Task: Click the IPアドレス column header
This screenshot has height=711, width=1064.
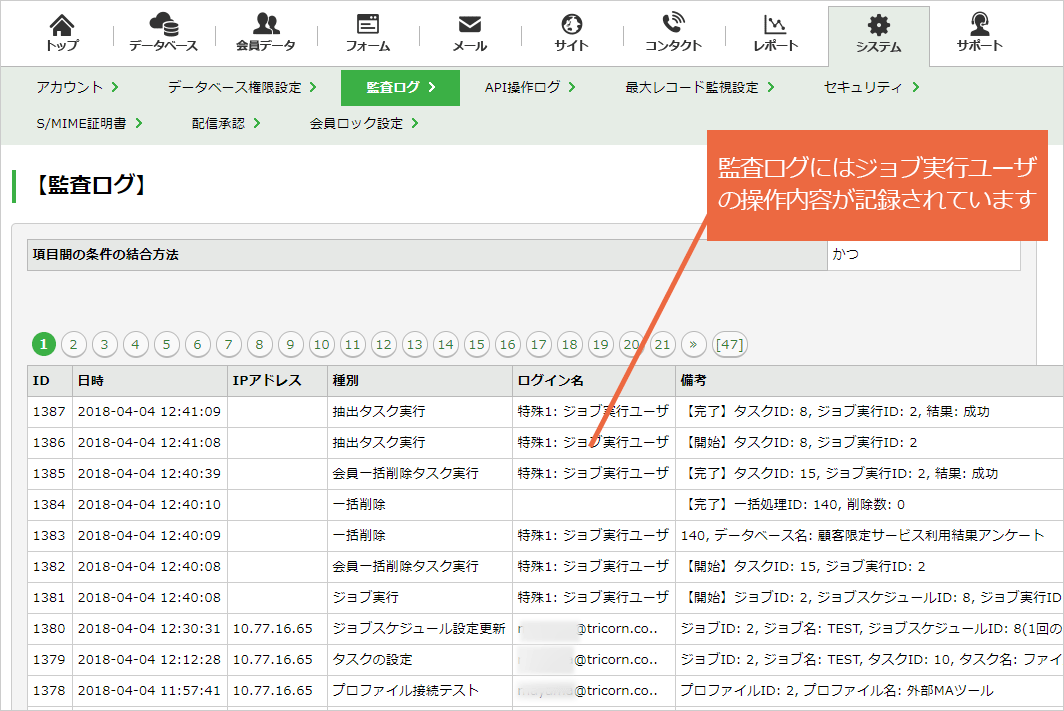Action: point(278,381)
